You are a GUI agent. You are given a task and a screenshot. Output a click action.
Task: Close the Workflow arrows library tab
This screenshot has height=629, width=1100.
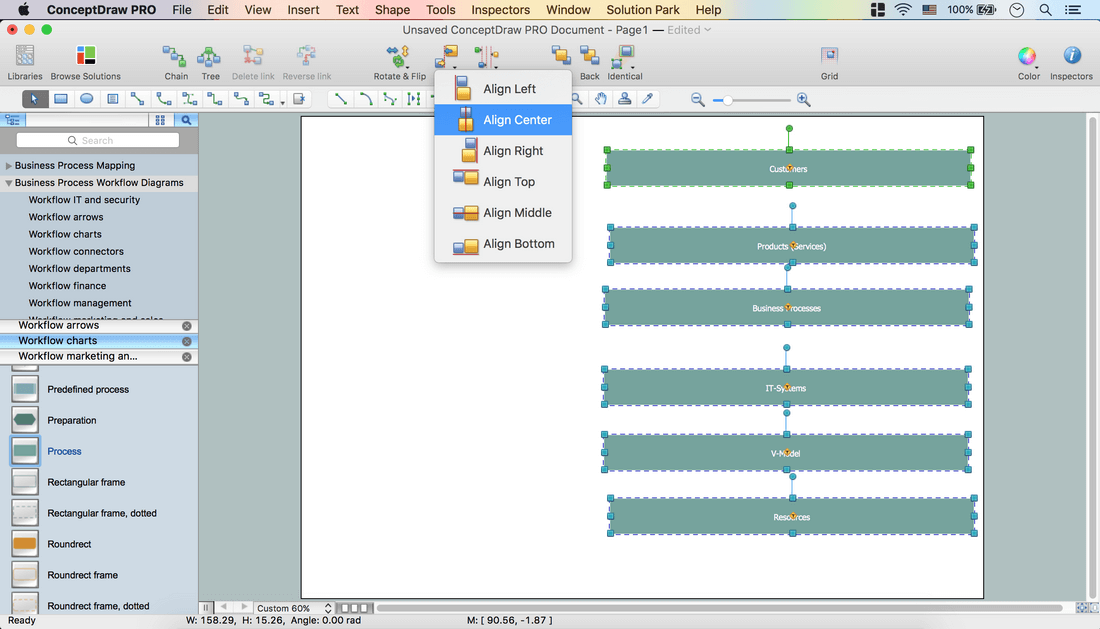(x=186, y=326)
